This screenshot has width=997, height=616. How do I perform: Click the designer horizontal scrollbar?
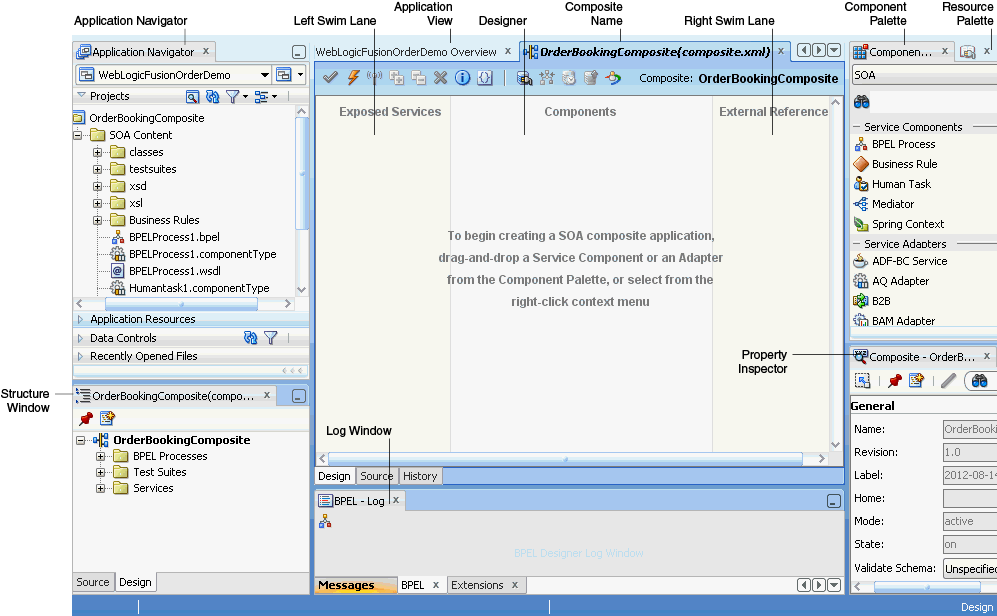click(565, 459)
